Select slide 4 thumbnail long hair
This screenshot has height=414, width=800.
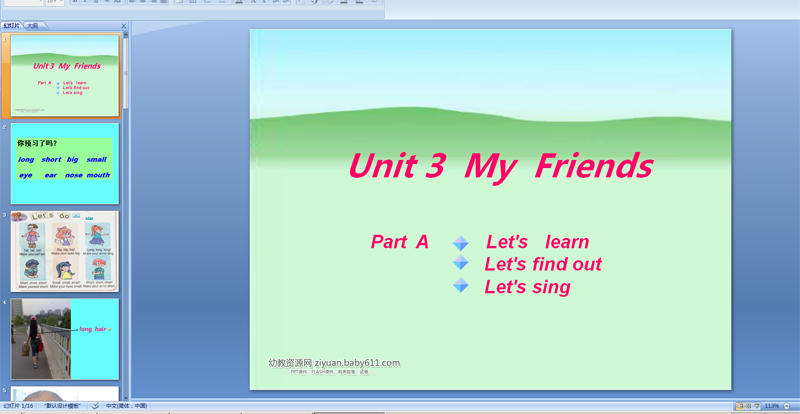pos(65,339)
